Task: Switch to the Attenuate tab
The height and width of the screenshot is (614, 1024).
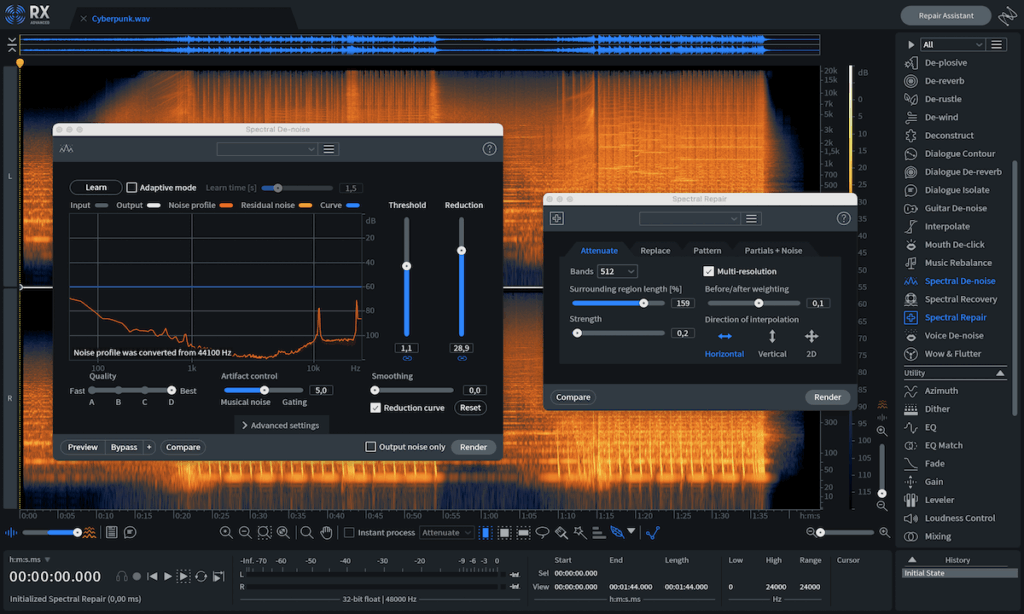Action: (599, 250)
